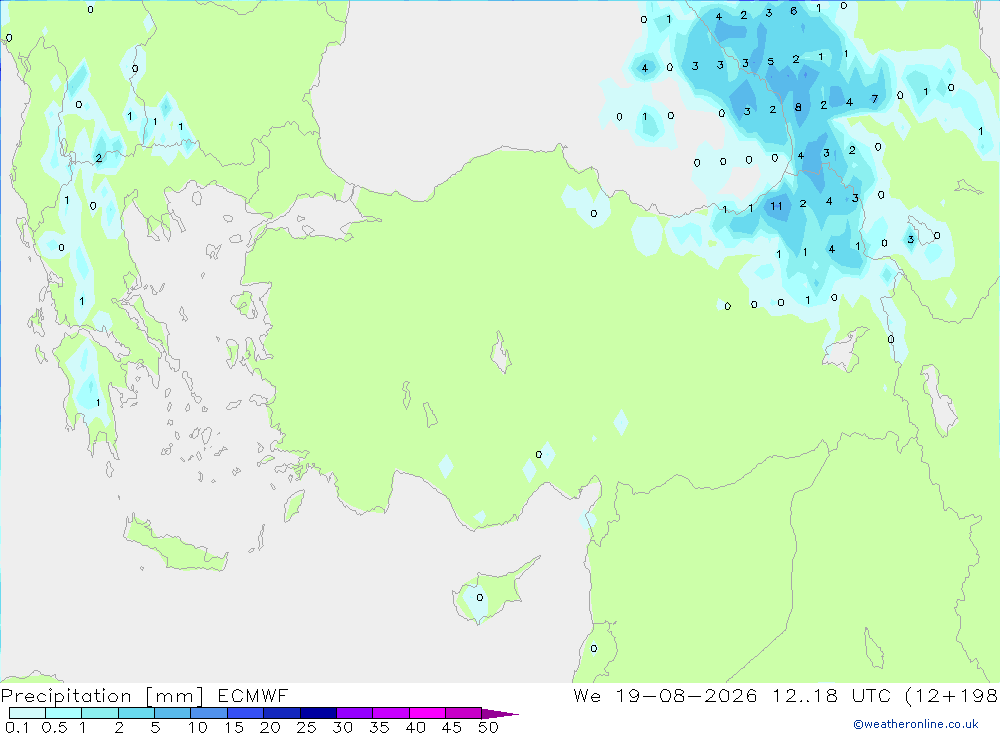
Task: Click the 0.5–1 mm legend color swatch
Action: click(64, 713)
